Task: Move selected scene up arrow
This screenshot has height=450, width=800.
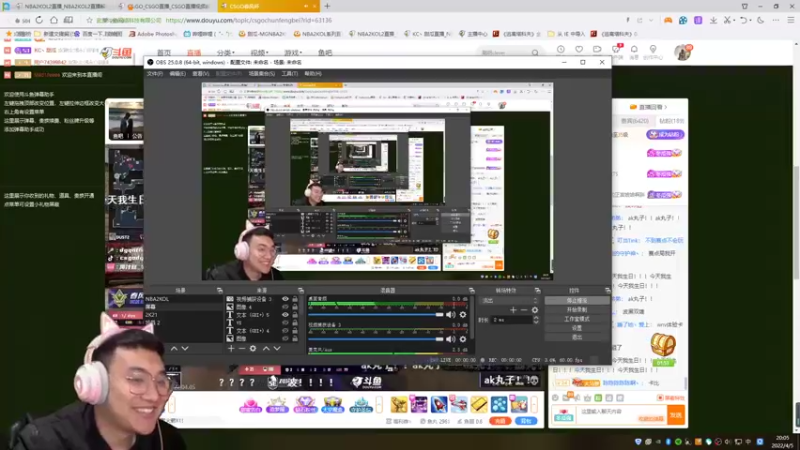Action: [174, 348]
